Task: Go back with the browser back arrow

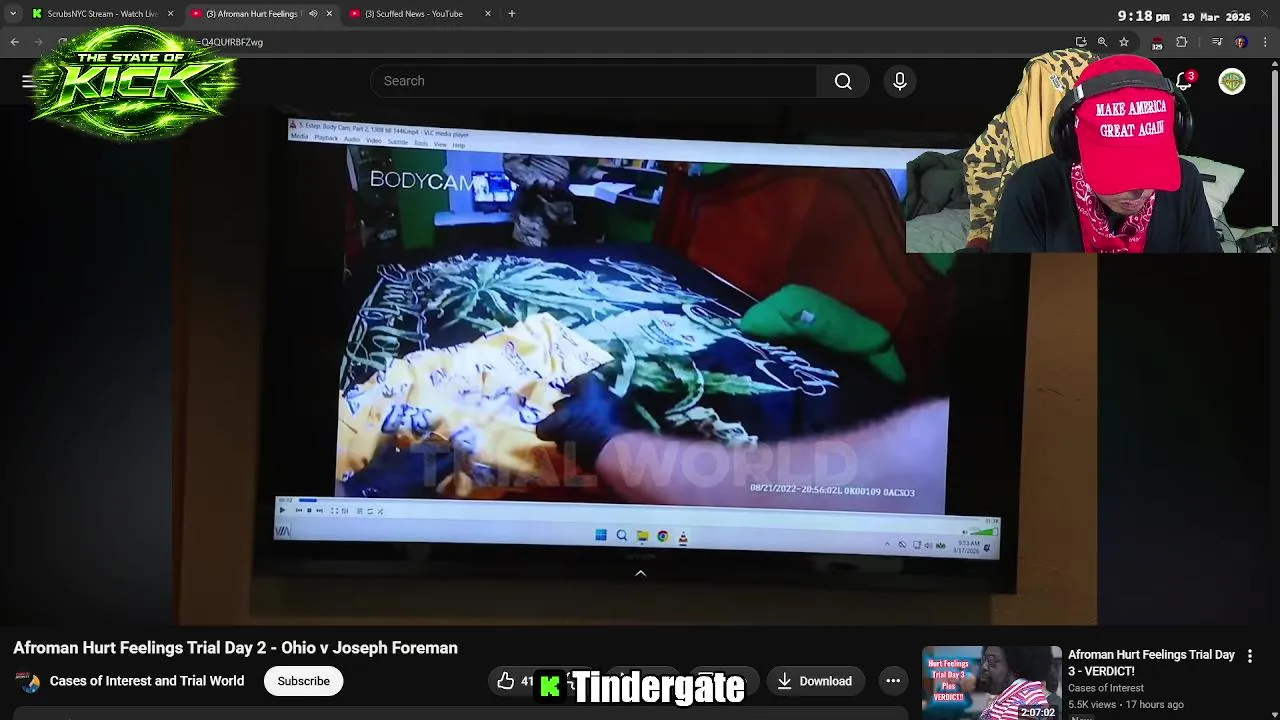Action: point(15,42)
